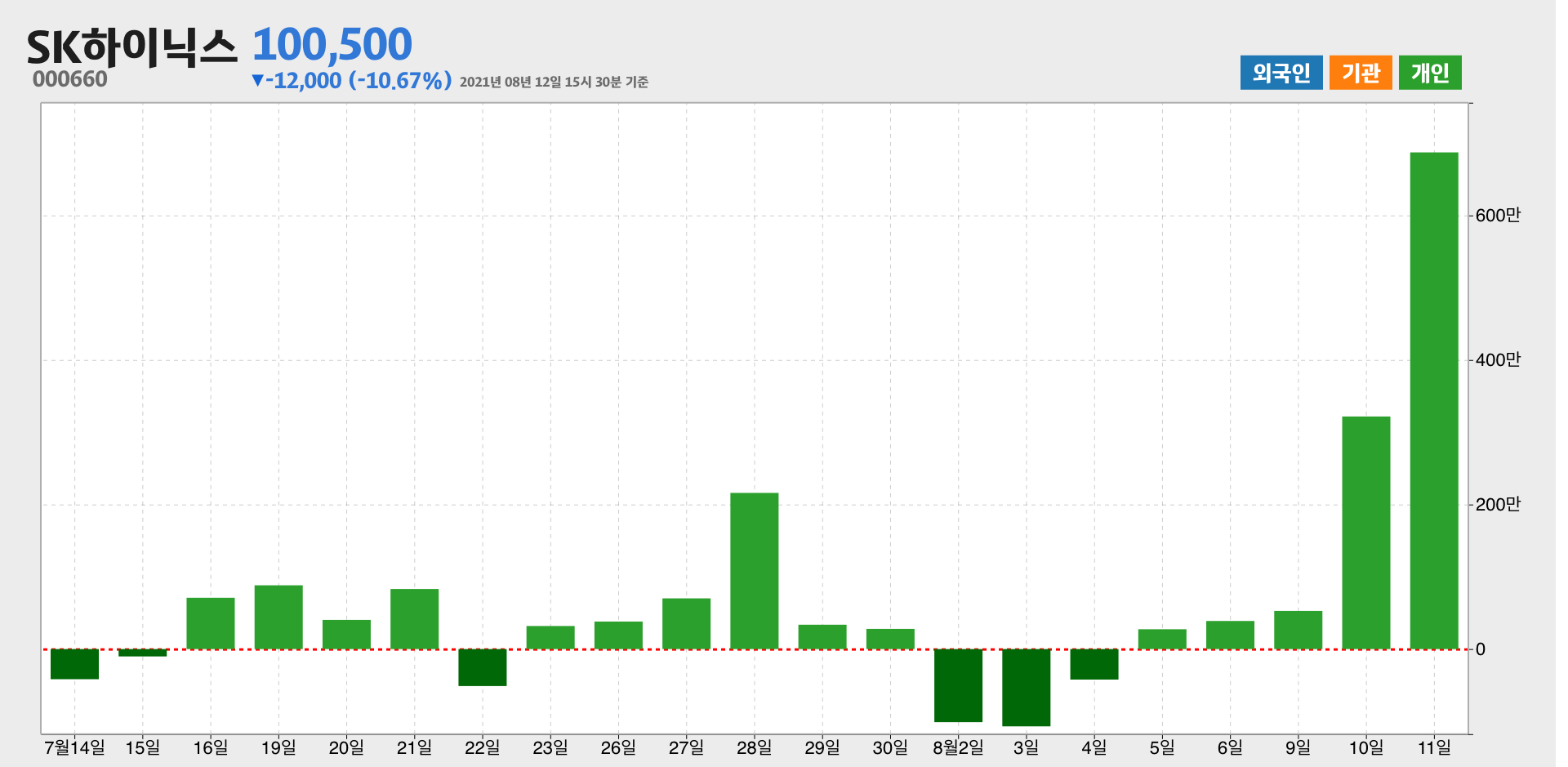
Task: Click the tallest bar for 11일
Action: click(1434, 401)
